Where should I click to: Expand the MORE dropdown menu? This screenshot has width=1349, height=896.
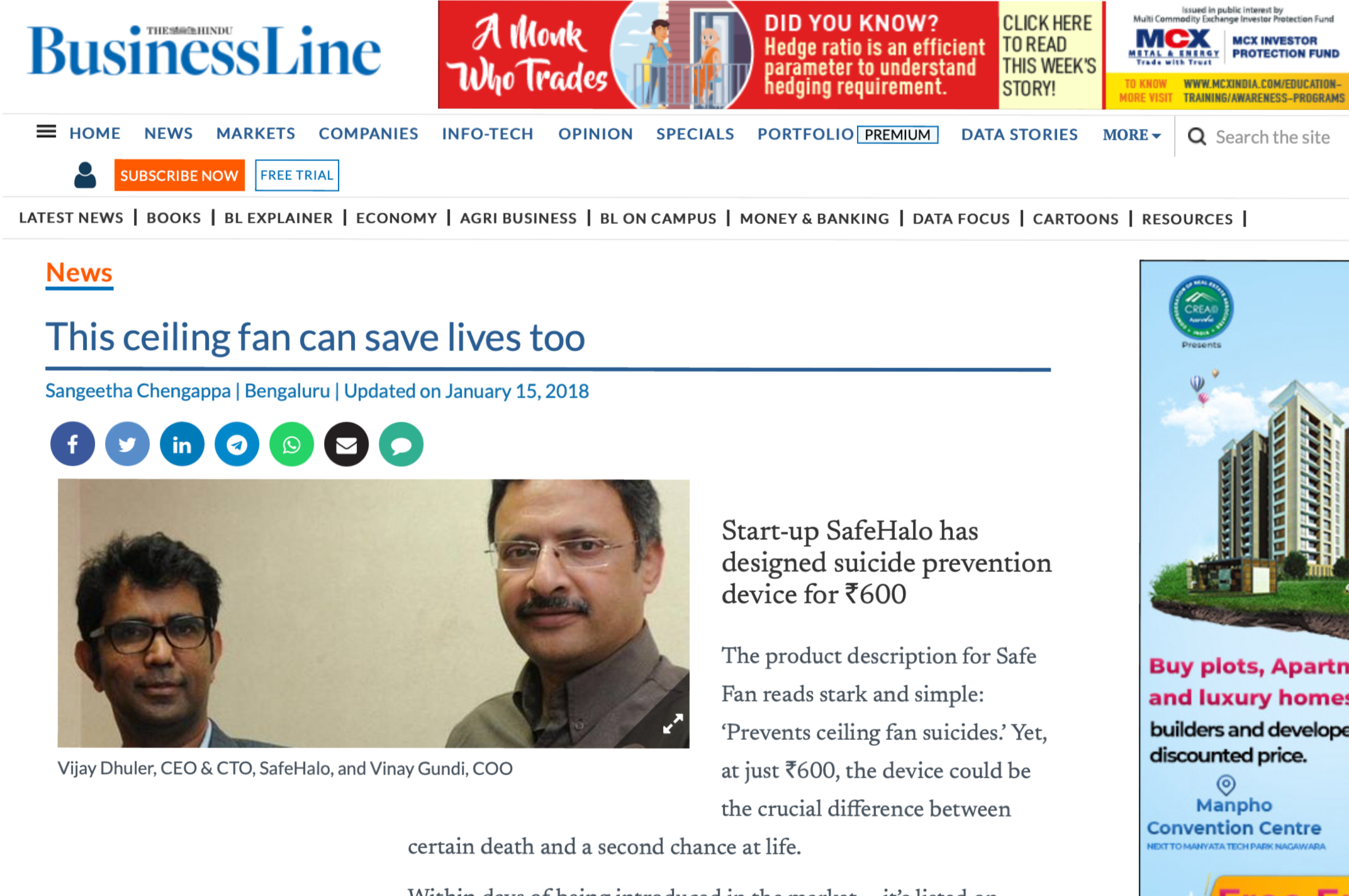(x=1131, y=135)
